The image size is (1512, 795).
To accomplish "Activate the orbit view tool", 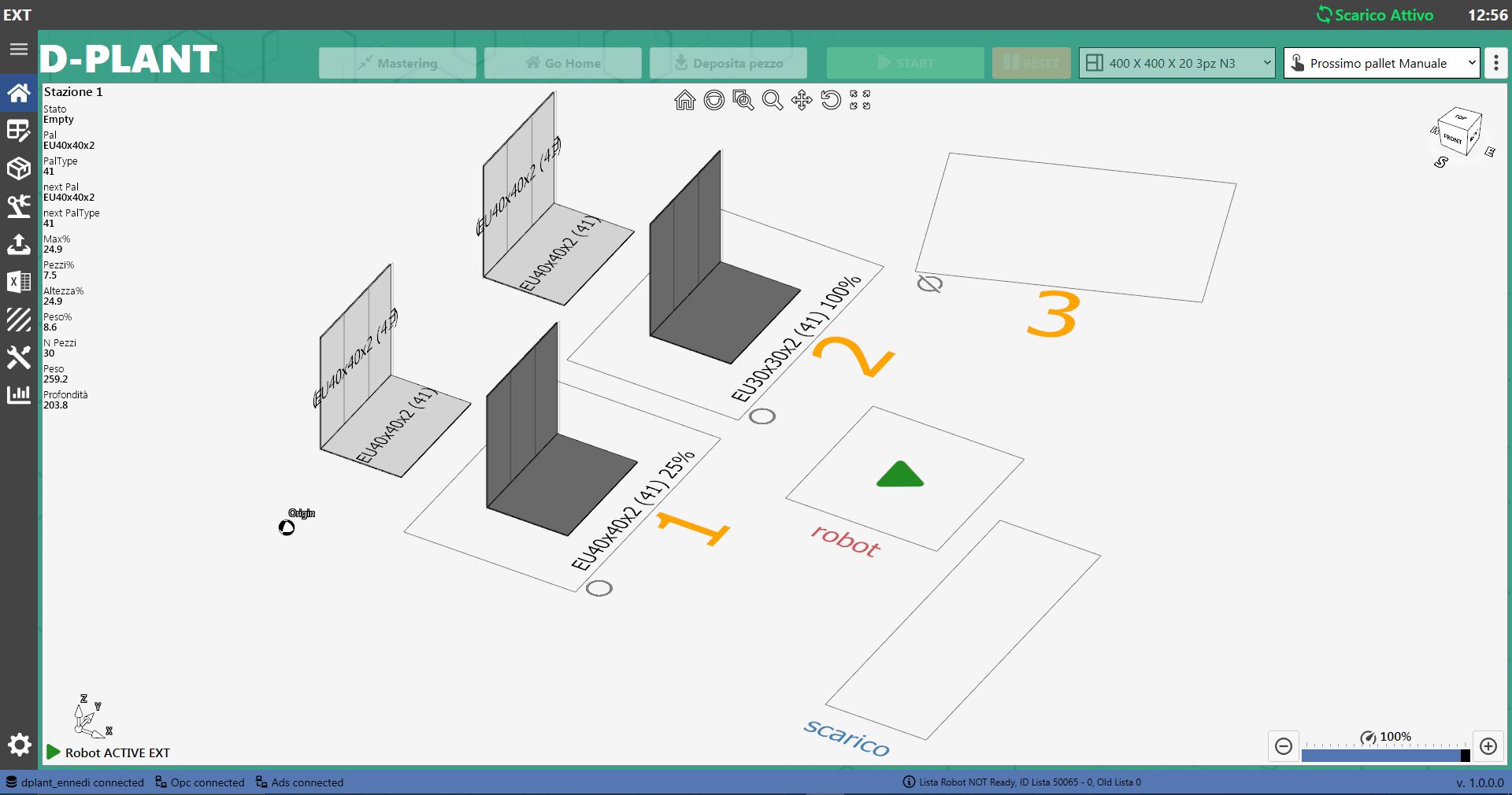I will click(x=714, y=100).
